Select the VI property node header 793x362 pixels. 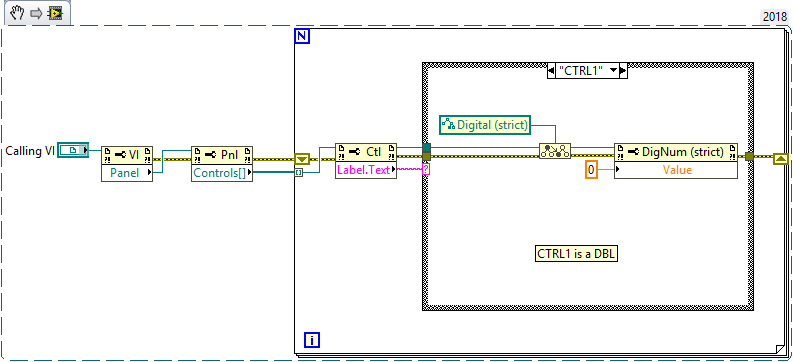tap(127, 153)
